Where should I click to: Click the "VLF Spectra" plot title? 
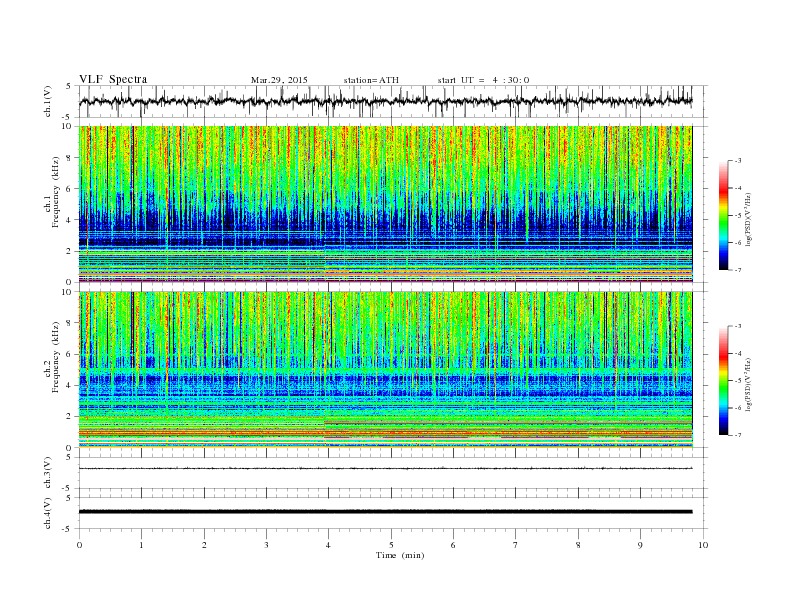pyautogui.click(x=113, y=80)
